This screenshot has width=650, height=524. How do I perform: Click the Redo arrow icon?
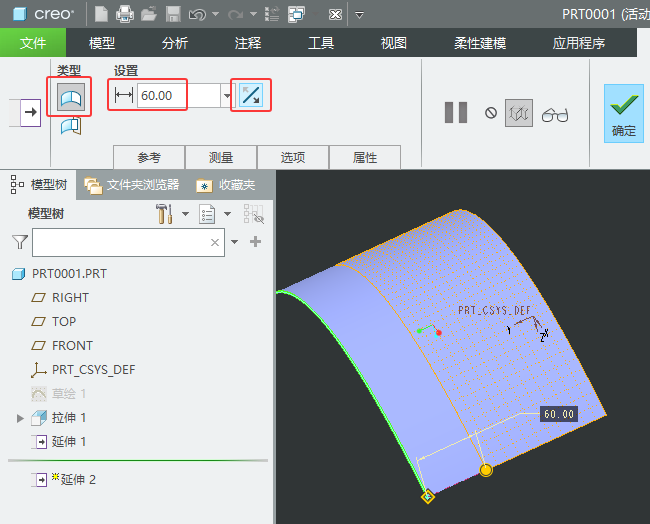(x=235, y=15)
